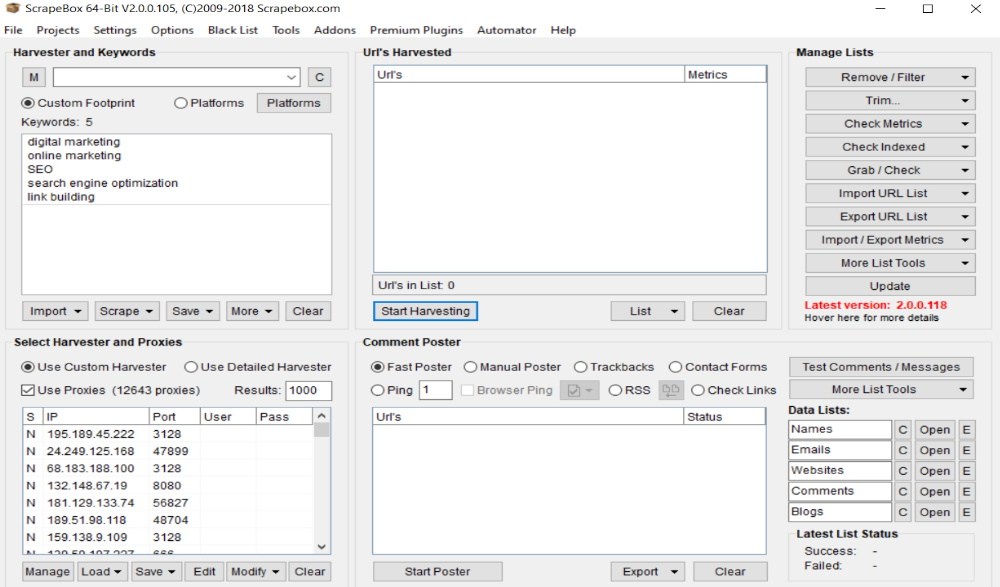
Task: Open the keywords Import dropdown
Action: coord(55,311)
